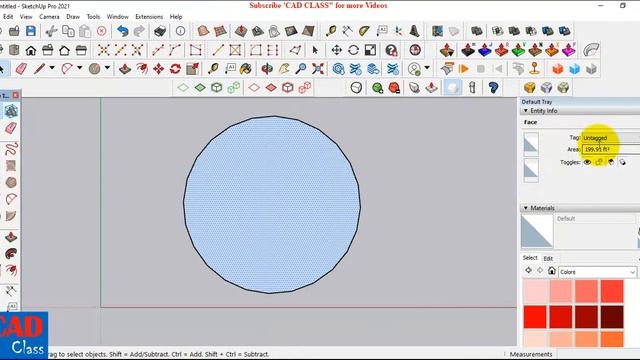
Task: Pick the bright red color swatch
Action: tap(535, 317)
